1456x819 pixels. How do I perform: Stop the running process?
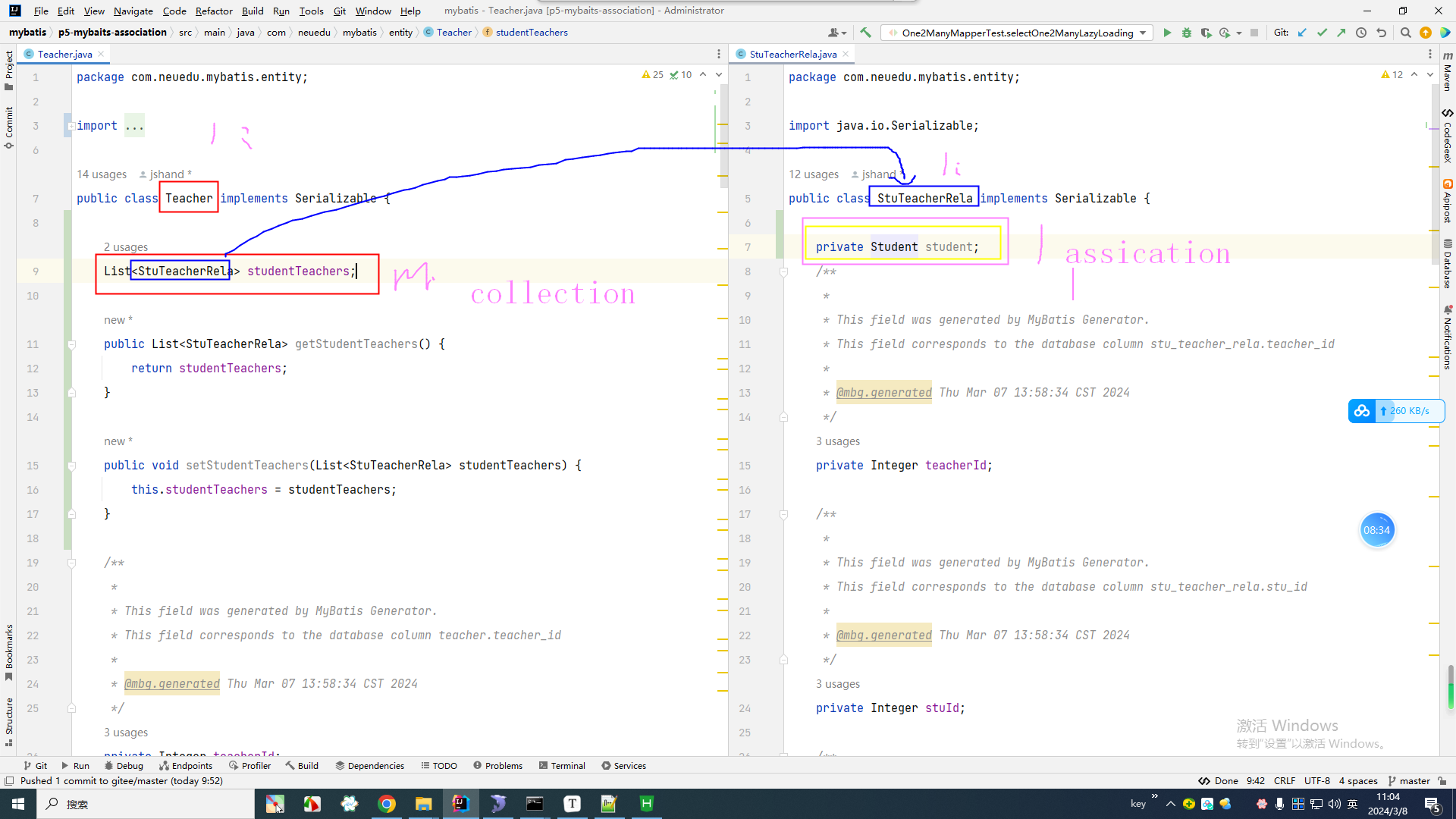point(1254,33)
